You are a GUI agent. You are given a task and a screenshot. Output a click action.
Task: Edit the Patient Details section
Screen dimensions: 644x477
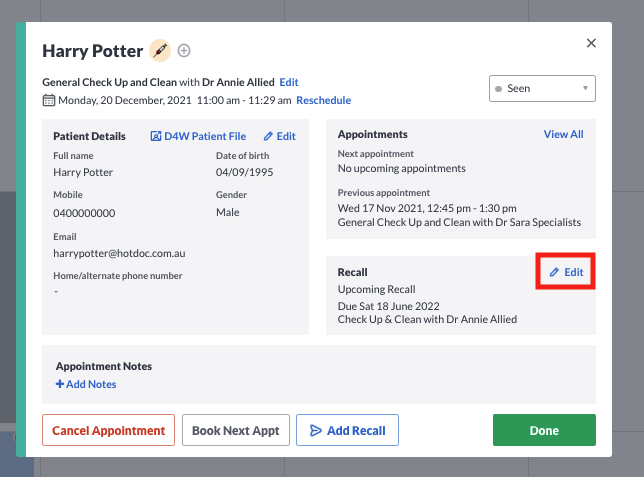pos(280,136)
